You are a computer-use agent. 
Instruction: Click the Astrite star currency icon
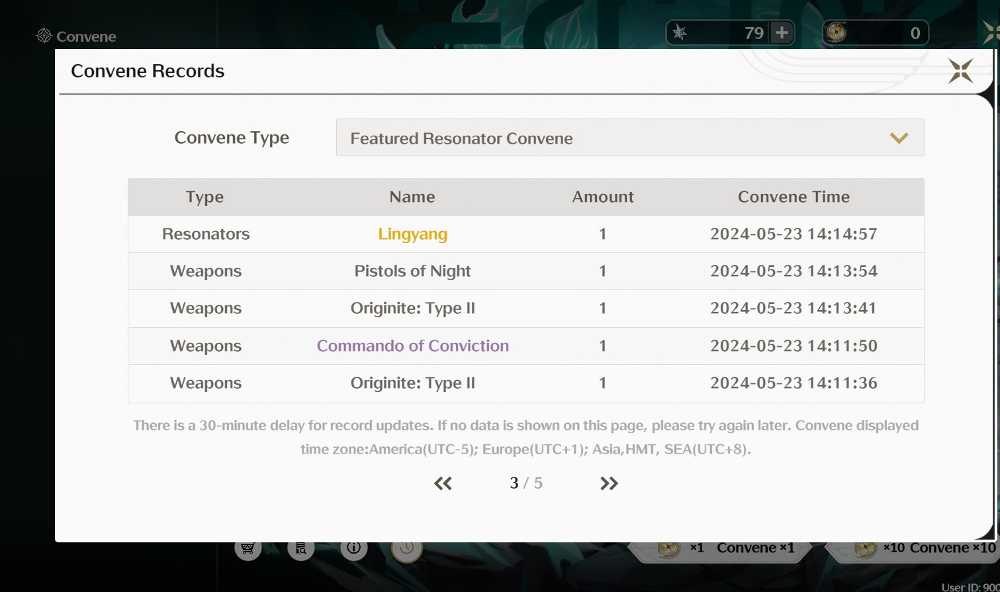(x=680, y=33)
